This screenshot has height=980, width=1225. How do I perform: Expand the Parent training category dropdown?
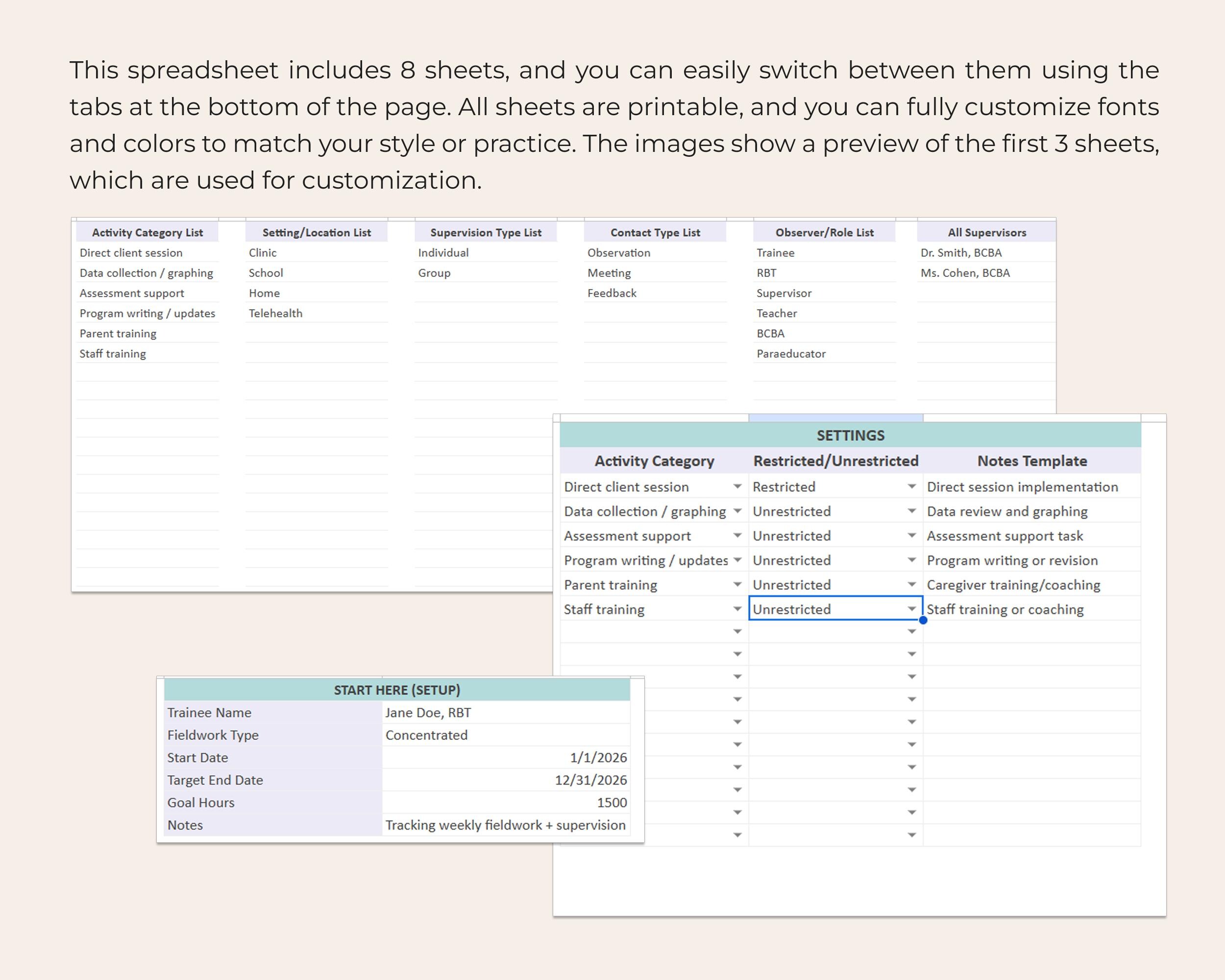pyautogui.click(x=737, y=585)
